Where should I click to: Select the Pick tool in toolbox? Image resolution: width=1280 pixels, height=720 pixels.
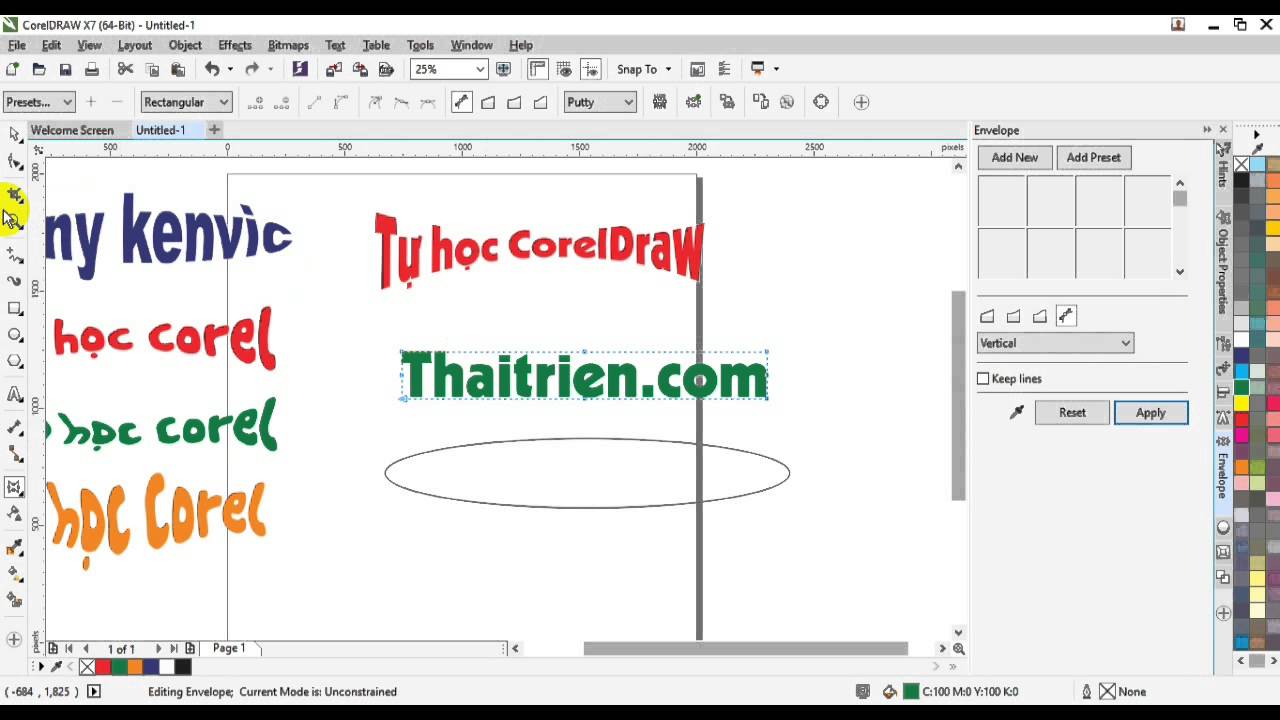pos(14,134)
